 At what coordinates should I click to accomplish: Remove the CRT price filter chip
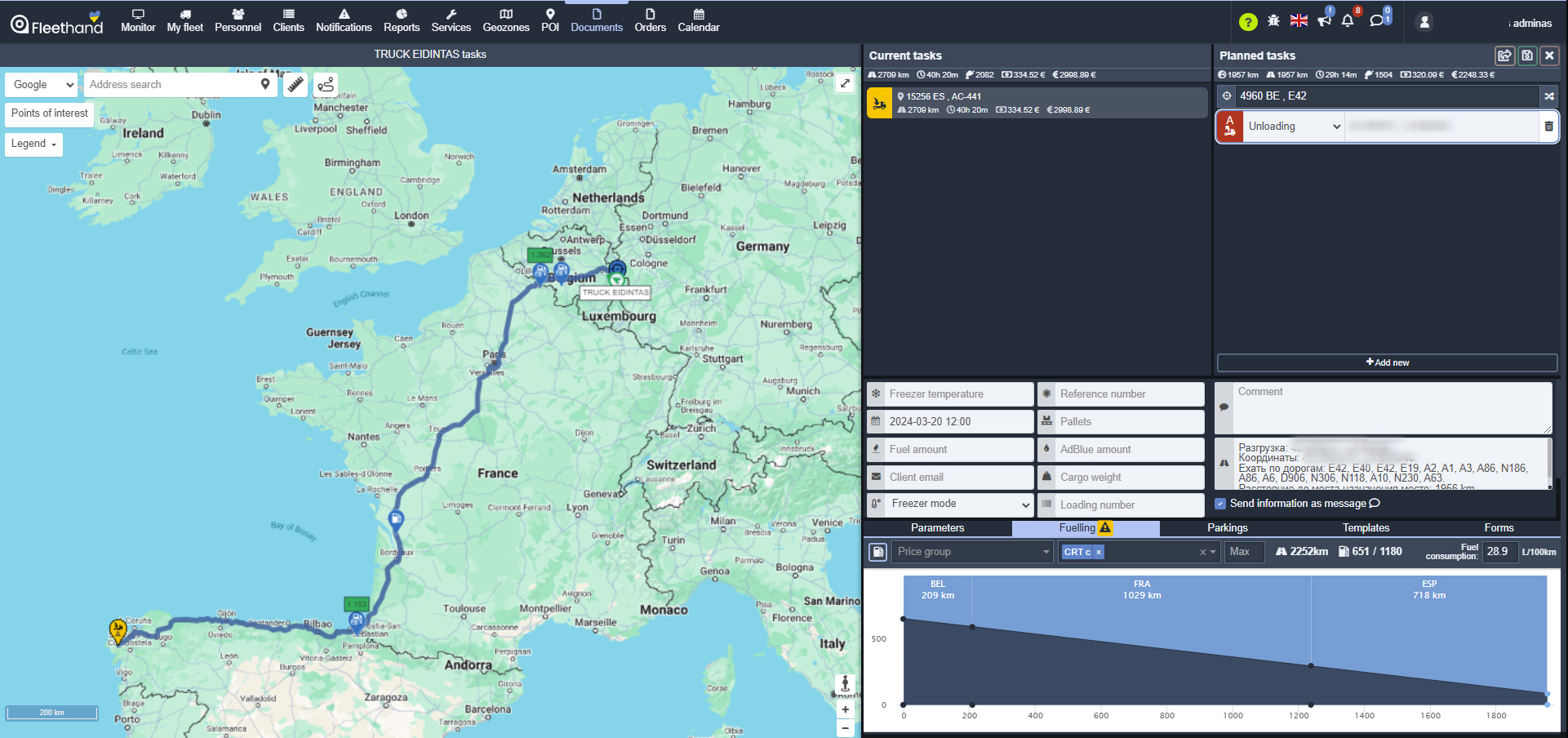(1099, 552)
